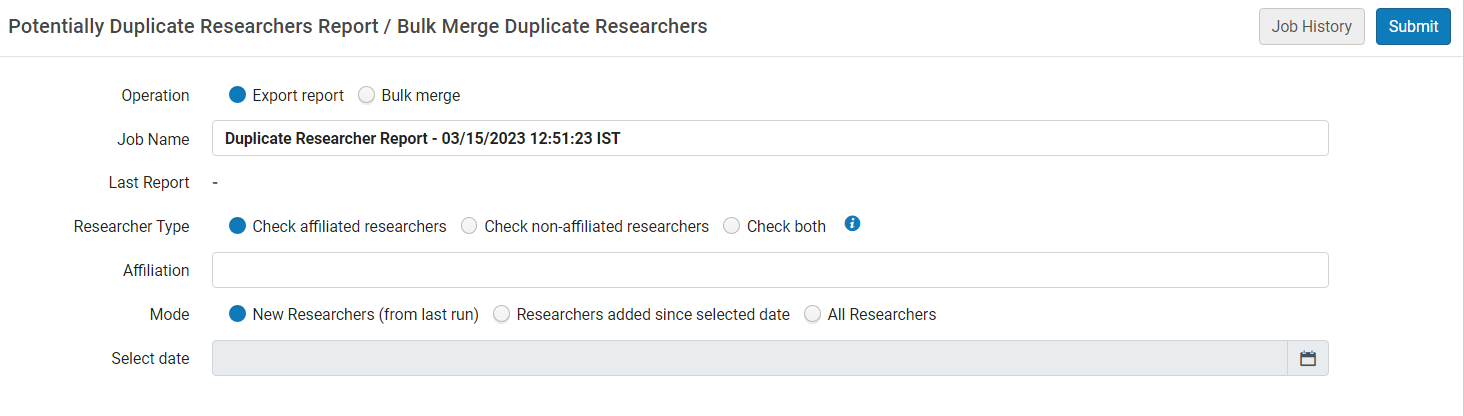Select the Export report operation
Image resolution: width=1464 pixels, height=416 pixels.
tap(238, 95)
